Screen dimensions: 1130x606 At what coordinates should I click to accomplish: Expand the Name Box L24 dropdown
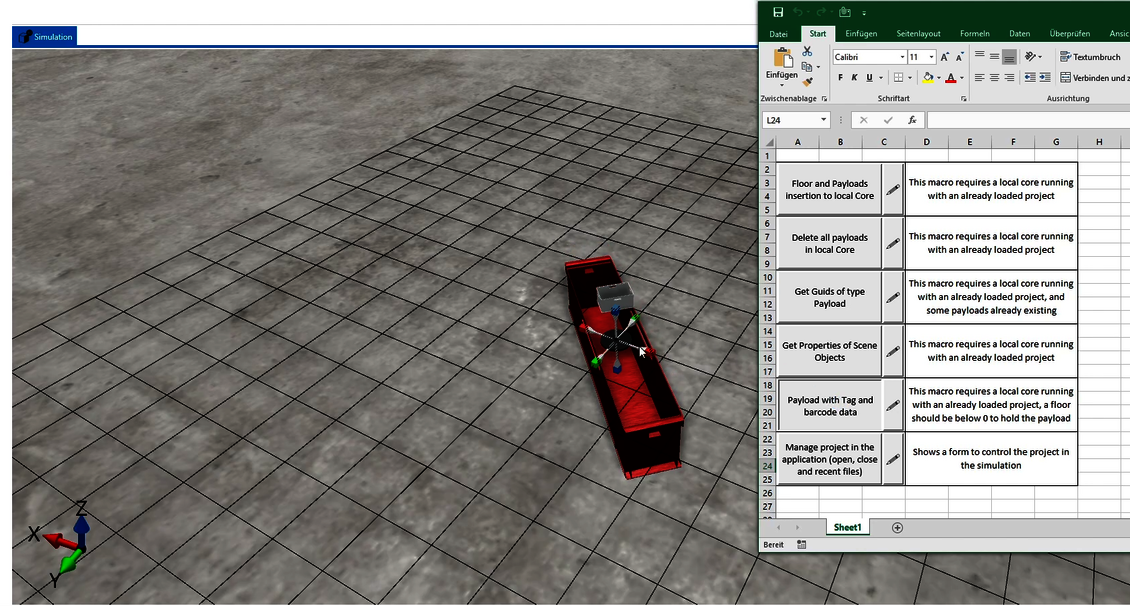point(823,120)
